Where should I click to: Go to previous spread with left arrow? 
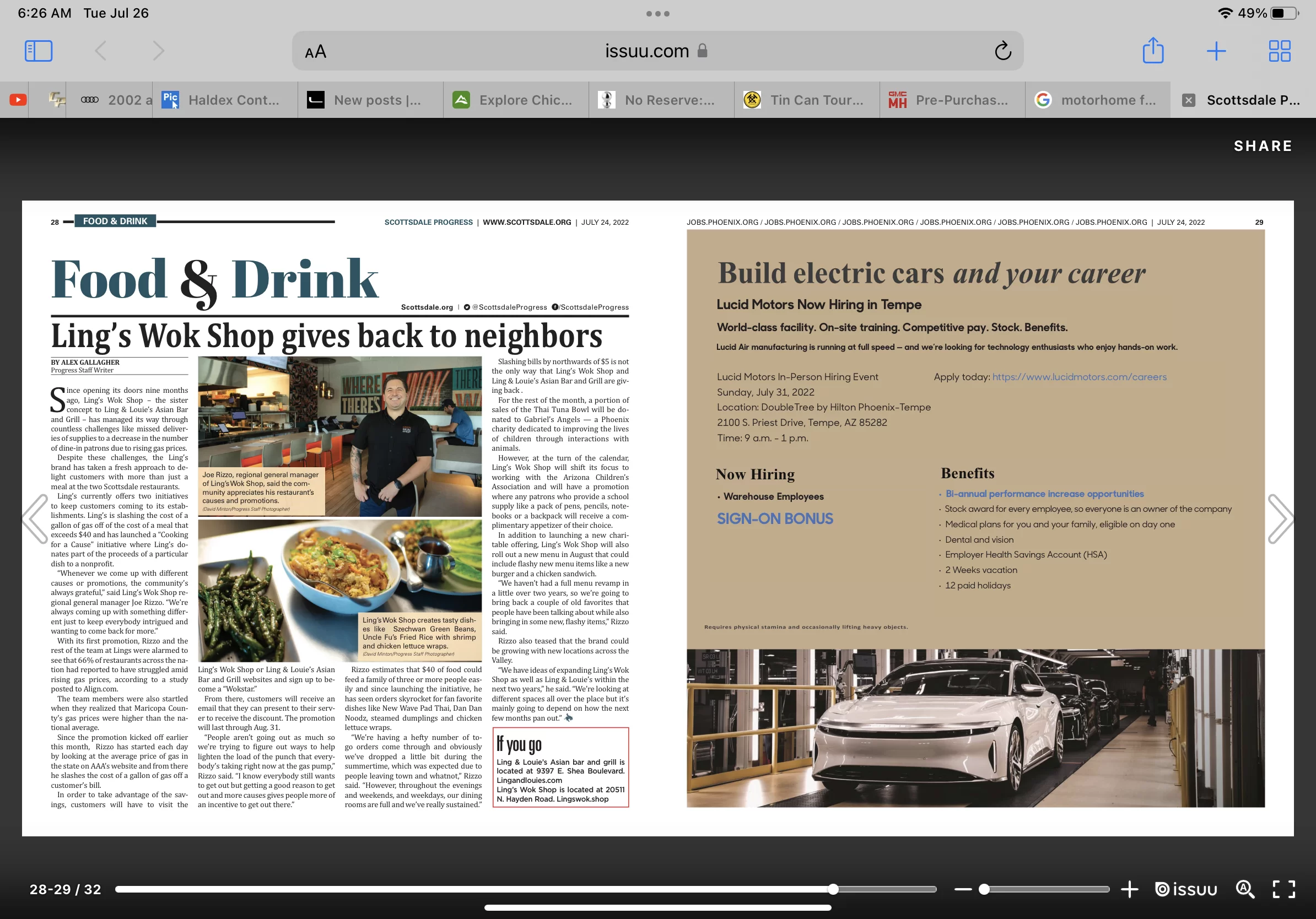coord(35,518)
